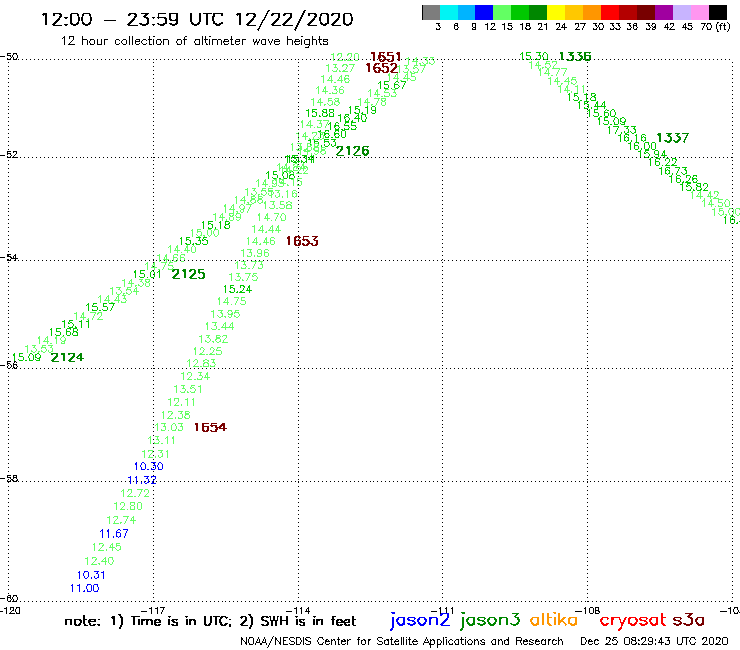Image resolution: width=740 pixels, height=650 pixels.
Task: Click the black swatch at the legend's end
Action: 718,12
